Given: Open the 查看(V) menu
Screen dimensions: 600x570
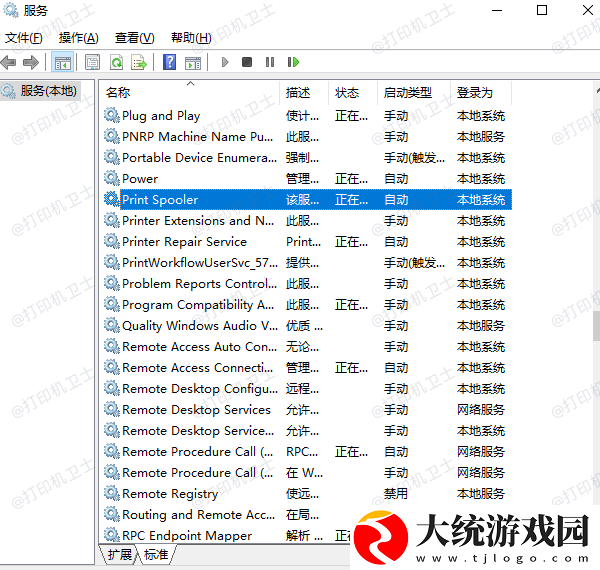Looking at the screenshot, I should (x=135, y=38).
